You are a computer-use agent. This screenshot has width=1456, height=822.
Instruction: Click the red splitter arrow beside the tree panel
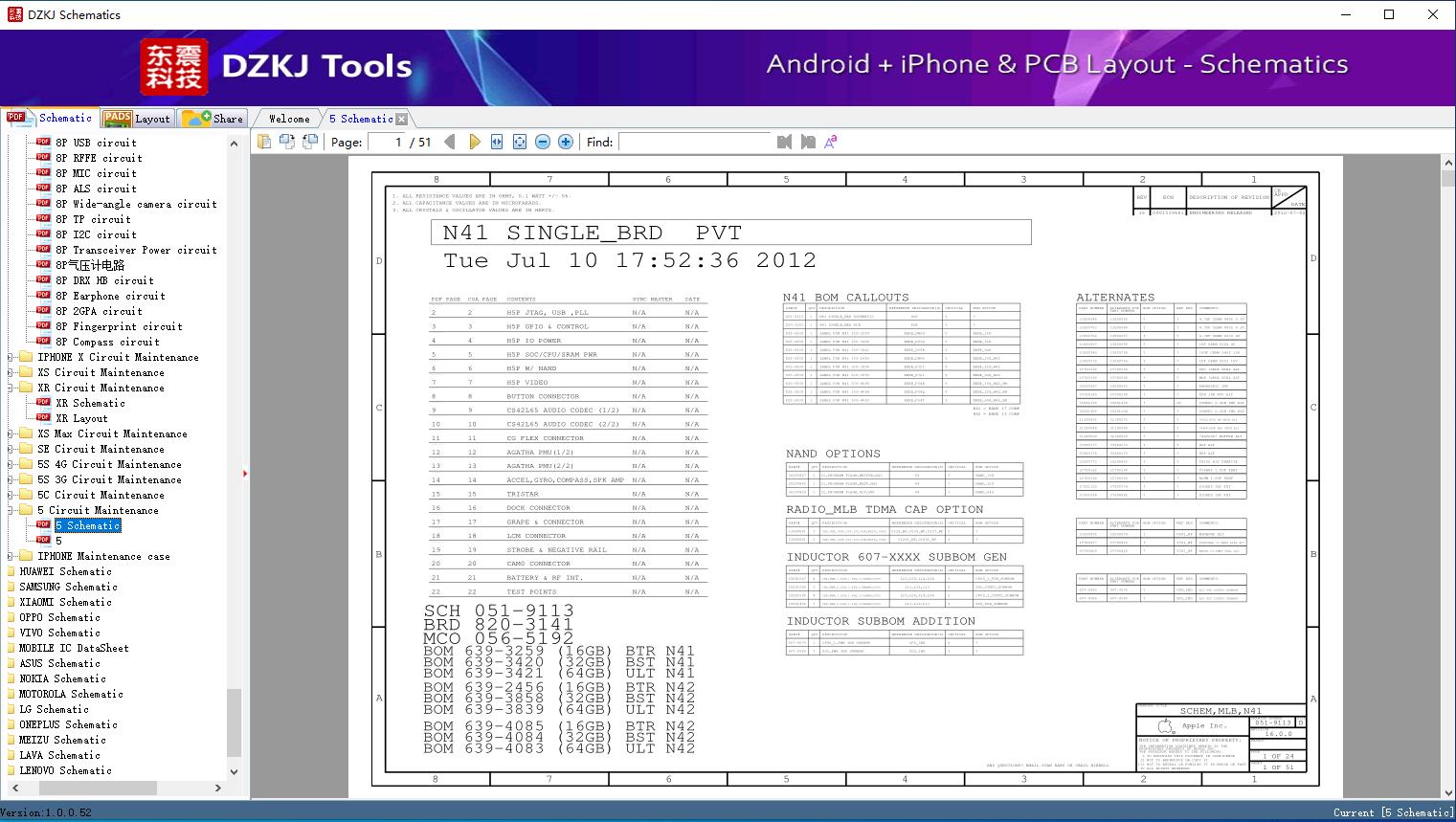[246, 473]
